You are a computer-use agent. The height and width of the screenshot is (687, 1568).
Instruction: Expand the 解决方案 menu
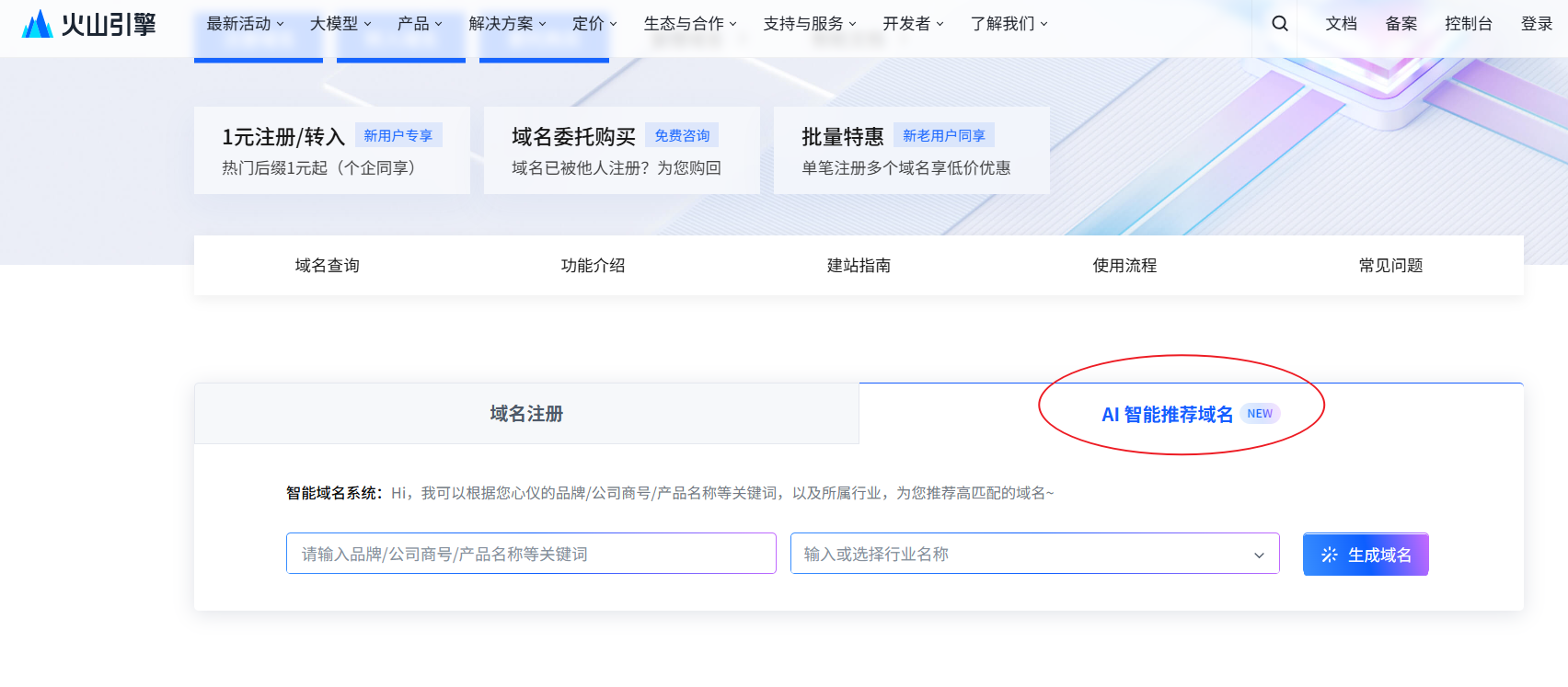(507, 24)
